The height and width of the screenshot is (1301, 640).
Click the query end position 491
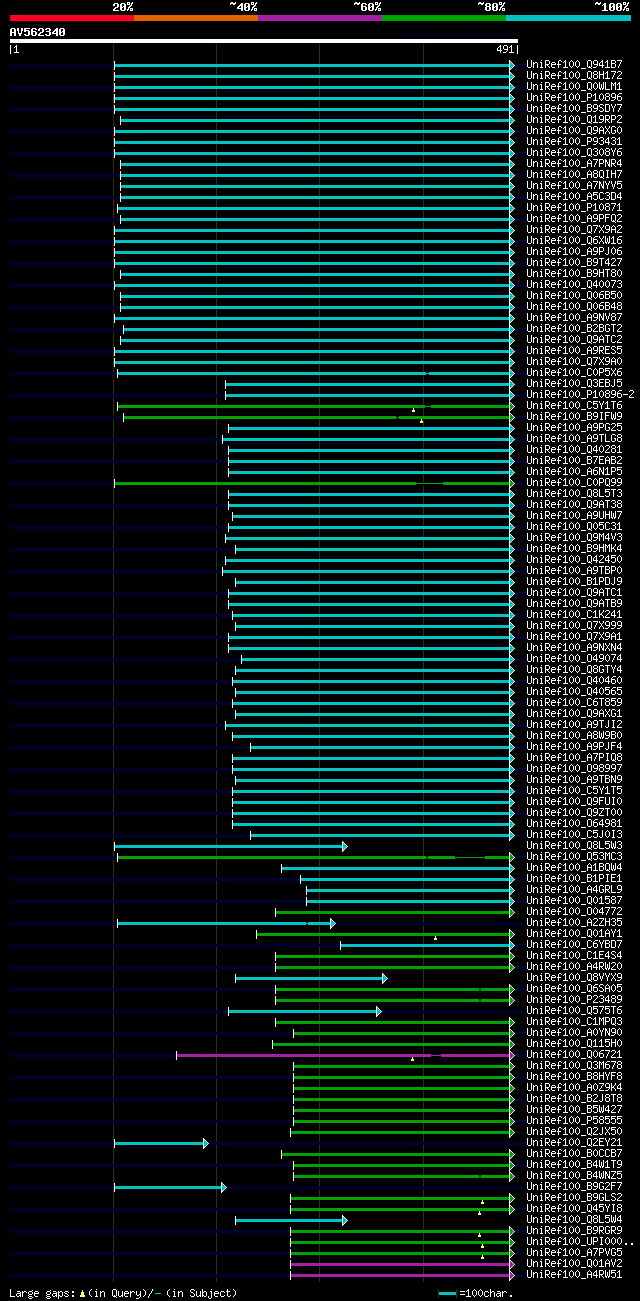(505, 49)
